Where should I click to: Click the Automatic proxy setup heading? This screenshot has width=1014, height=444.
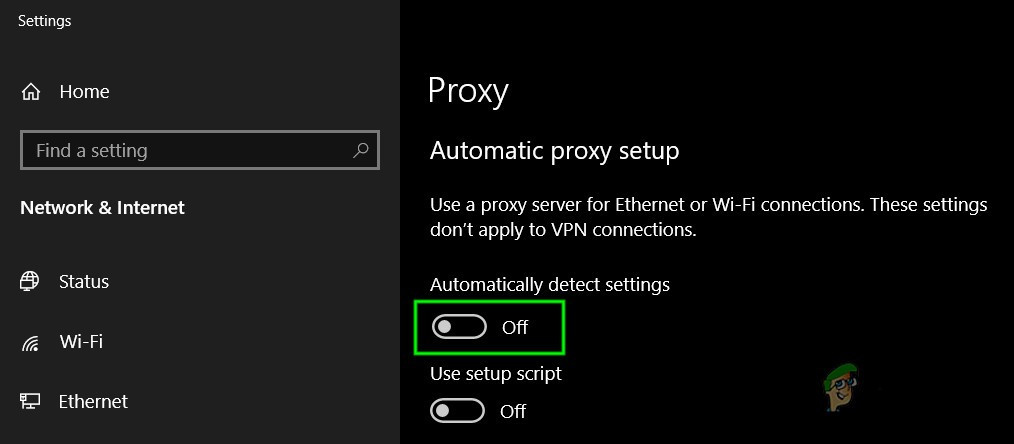click(554, 151)
